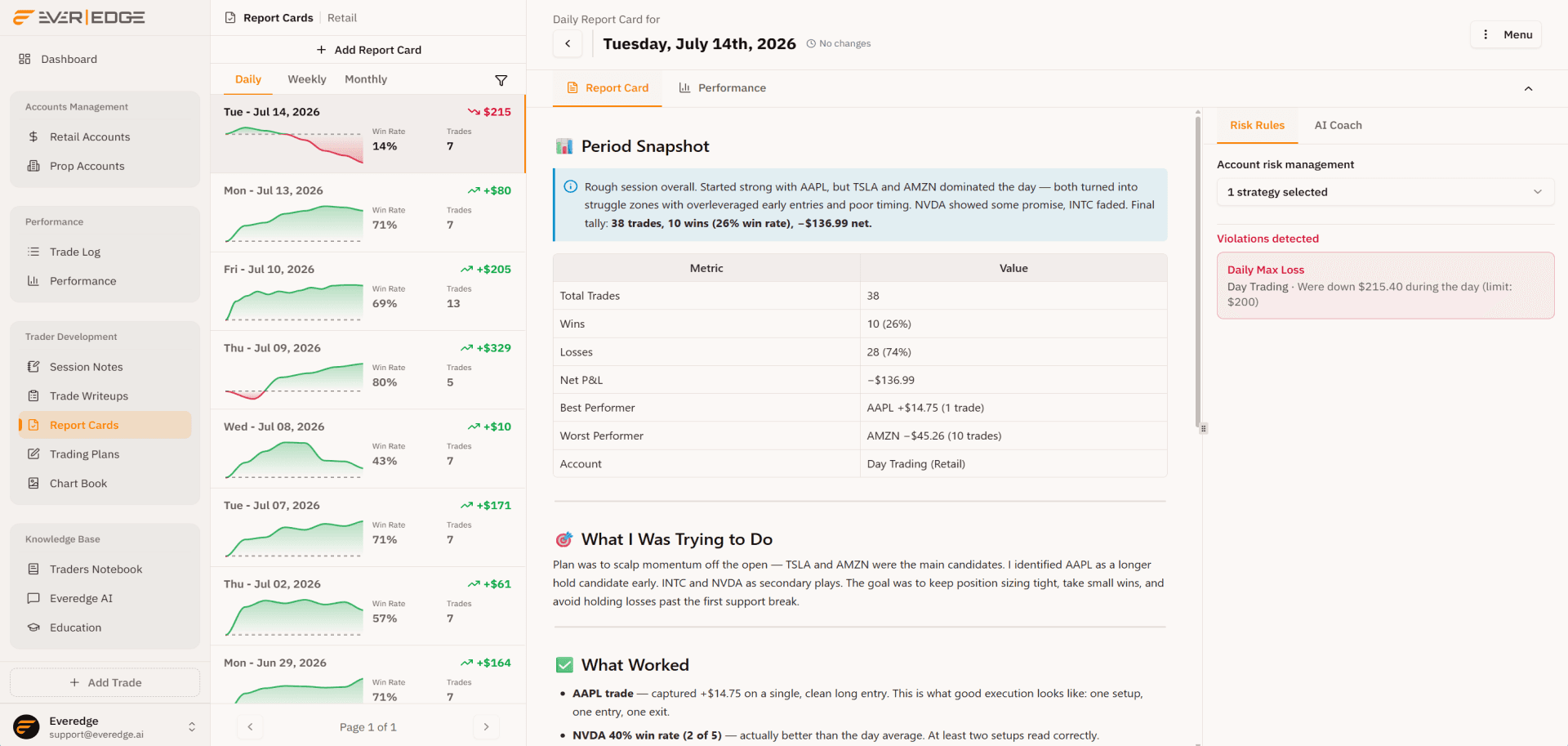1568x746 pixels.
Task: Click Chart Book icon
Action: pos(33,484)
